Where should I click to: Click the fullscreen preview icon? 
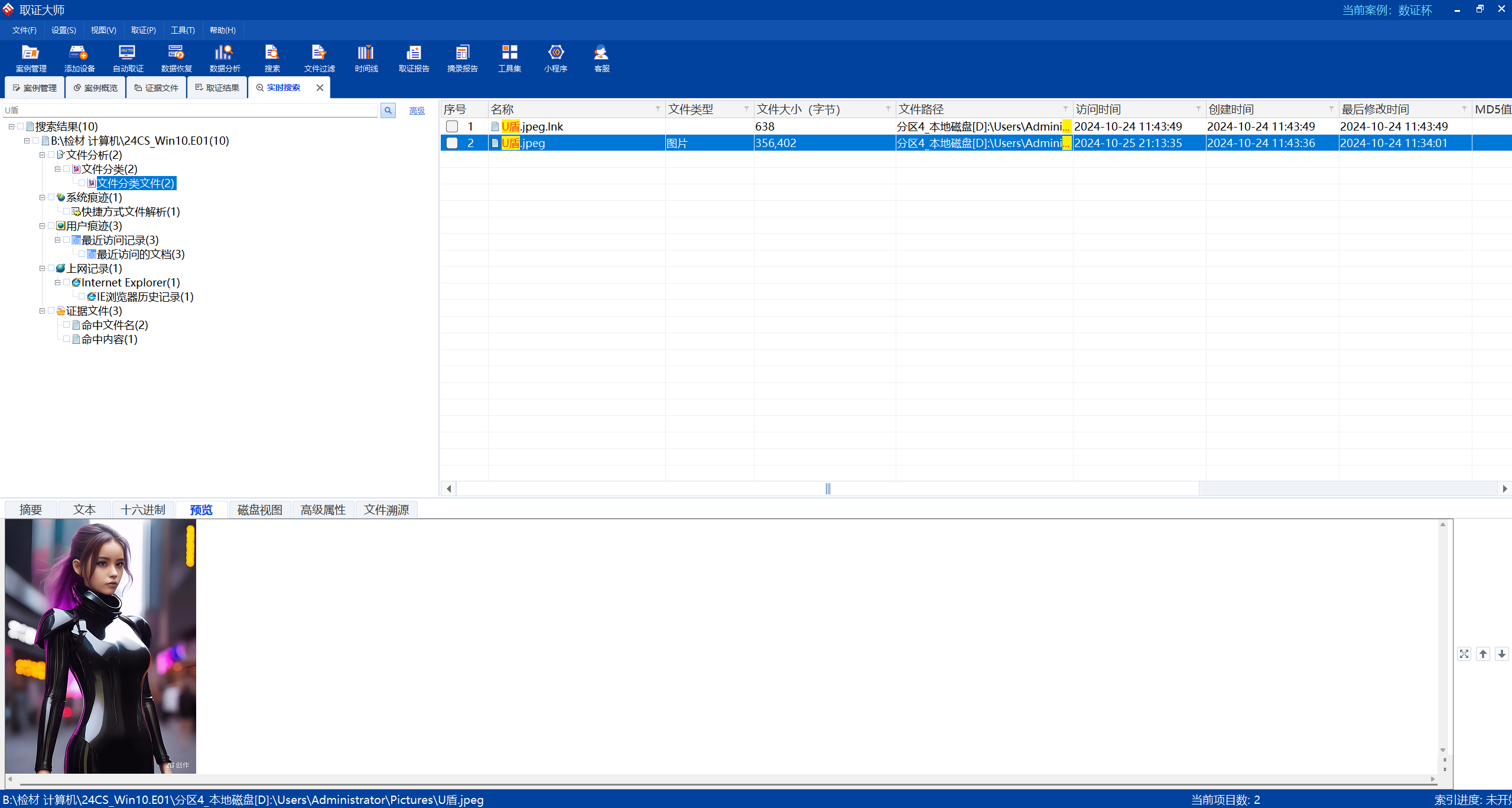(x=1464, y=654)
